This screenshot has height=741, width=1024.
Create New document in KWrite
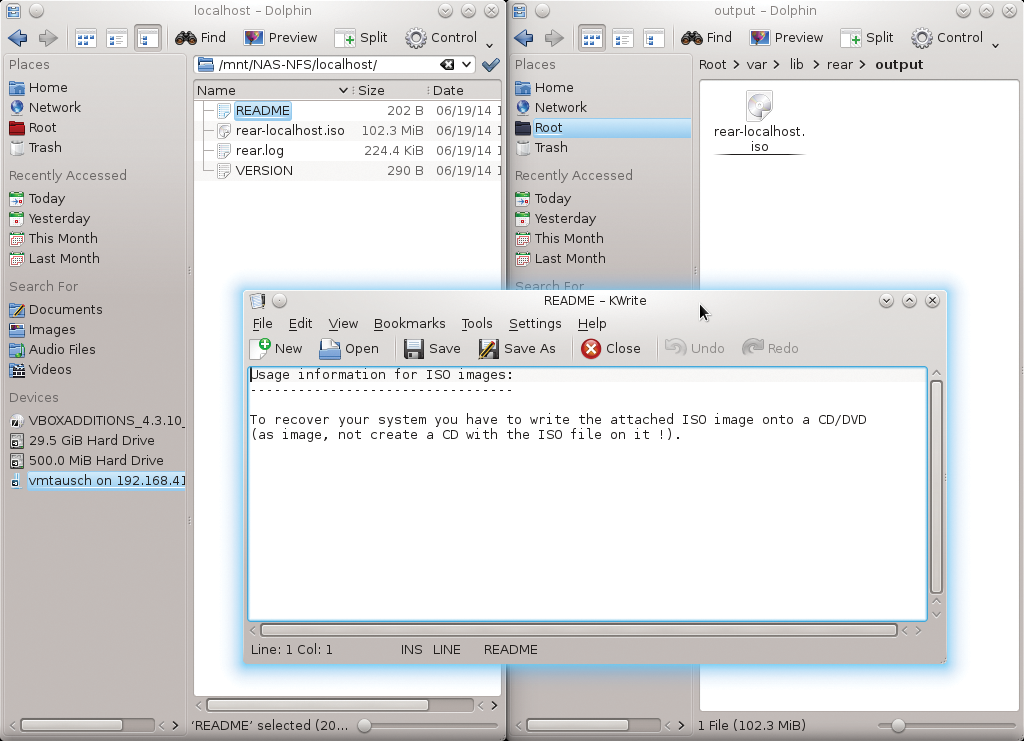[x=276, y=349]
